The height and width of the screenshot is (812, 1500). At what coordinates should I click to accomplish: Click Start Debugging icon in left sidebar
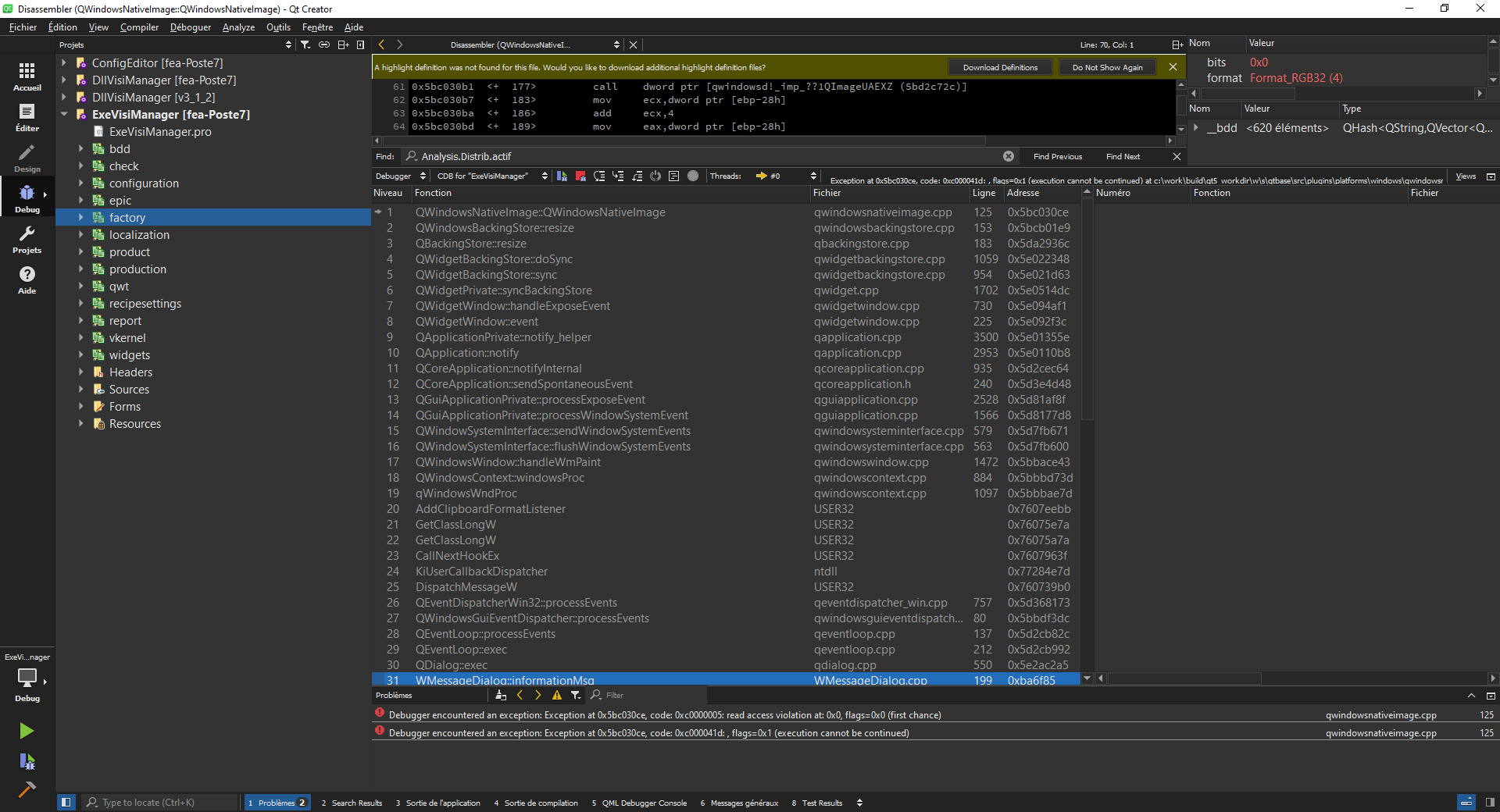click(27, 761)
